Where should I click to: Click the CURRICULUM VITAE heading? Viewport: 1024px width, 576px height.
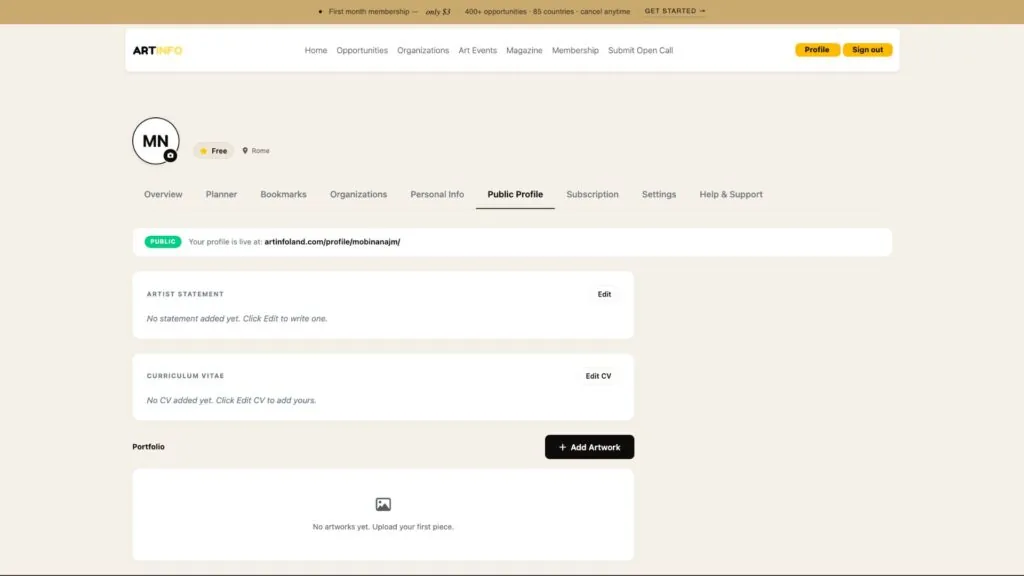click(x=185, y=376)
